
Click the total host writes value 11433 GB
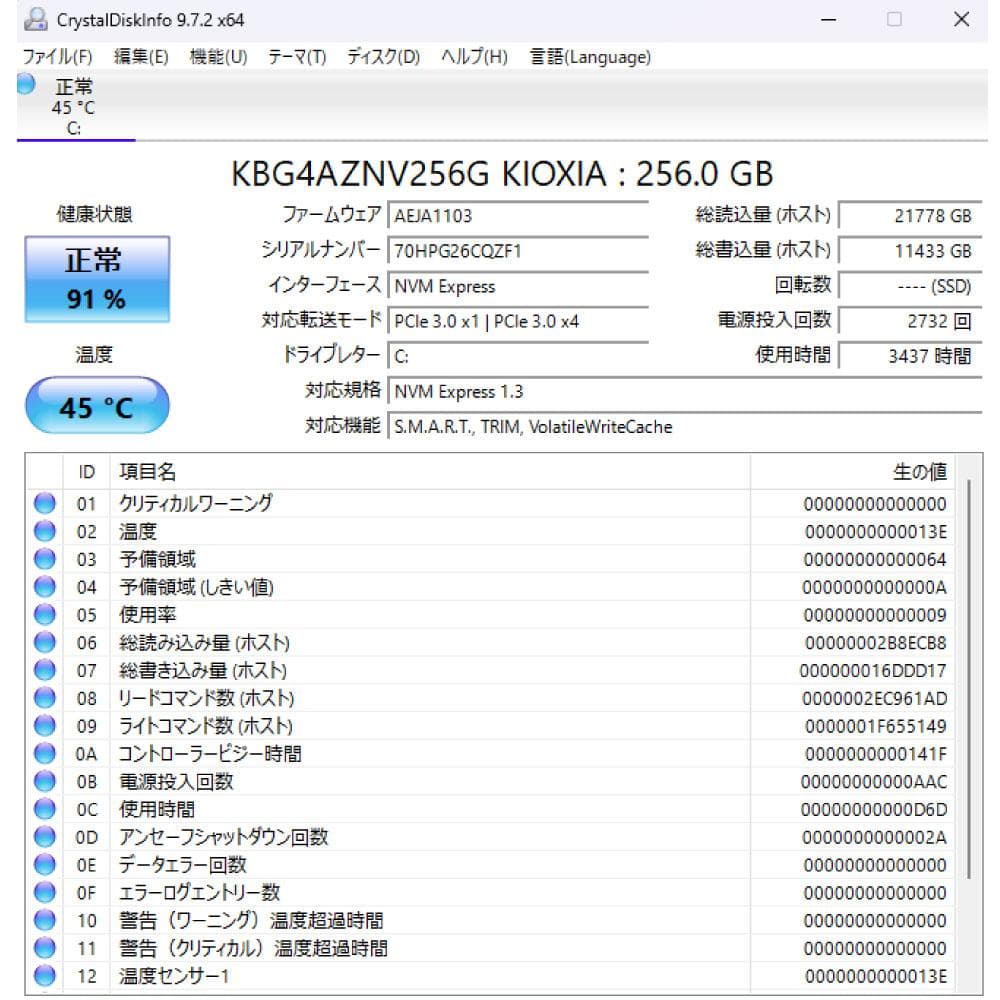click(909, 251)
